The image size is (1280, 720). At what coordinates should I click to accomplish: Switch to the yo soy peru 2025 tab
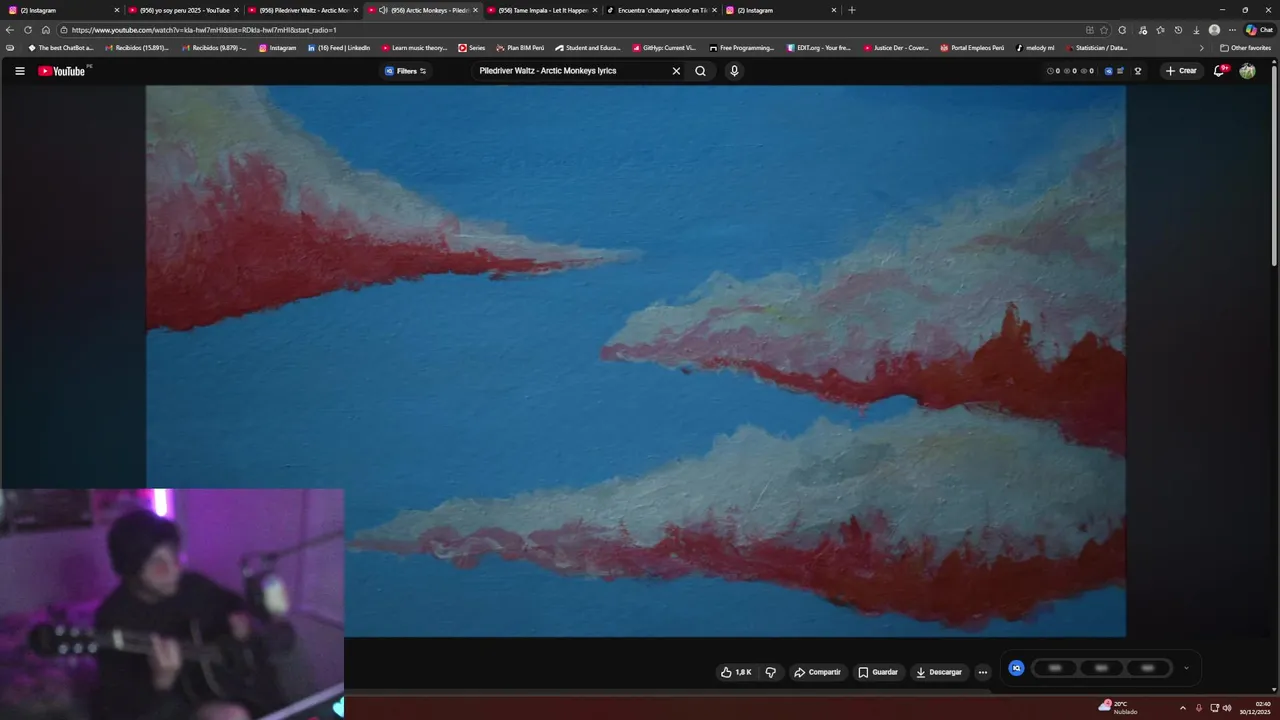[183, 10]
